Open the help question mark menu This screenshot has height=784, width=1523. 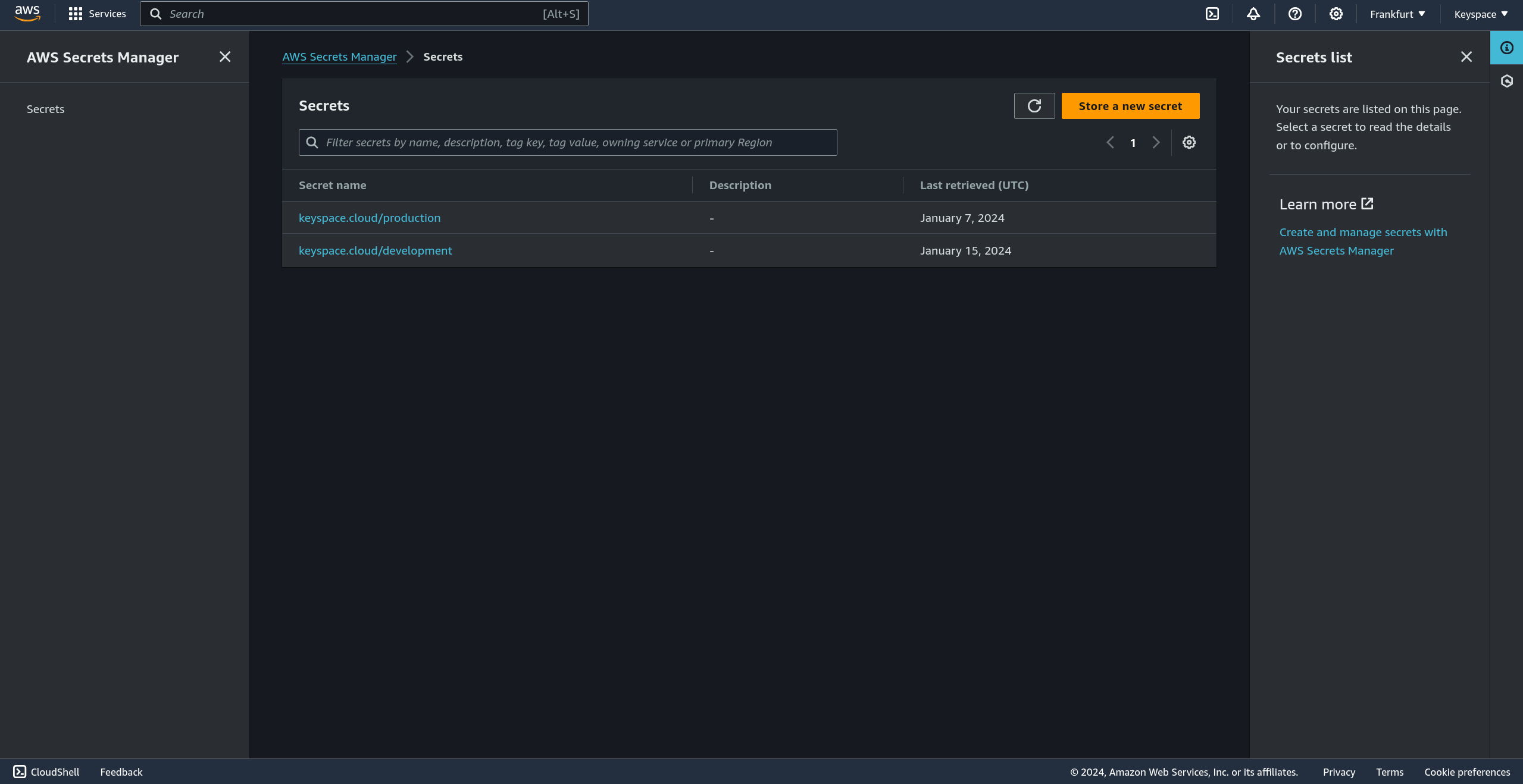pos(1295,14)
